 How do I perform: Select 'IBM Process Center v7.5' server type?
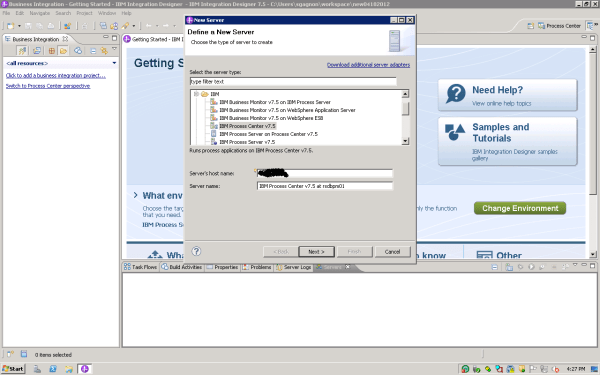[247, 126]
